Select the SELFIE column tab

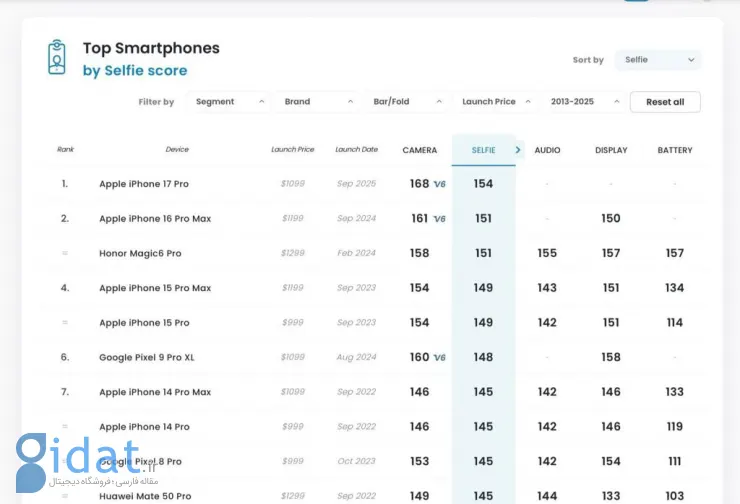click(483, 150)
